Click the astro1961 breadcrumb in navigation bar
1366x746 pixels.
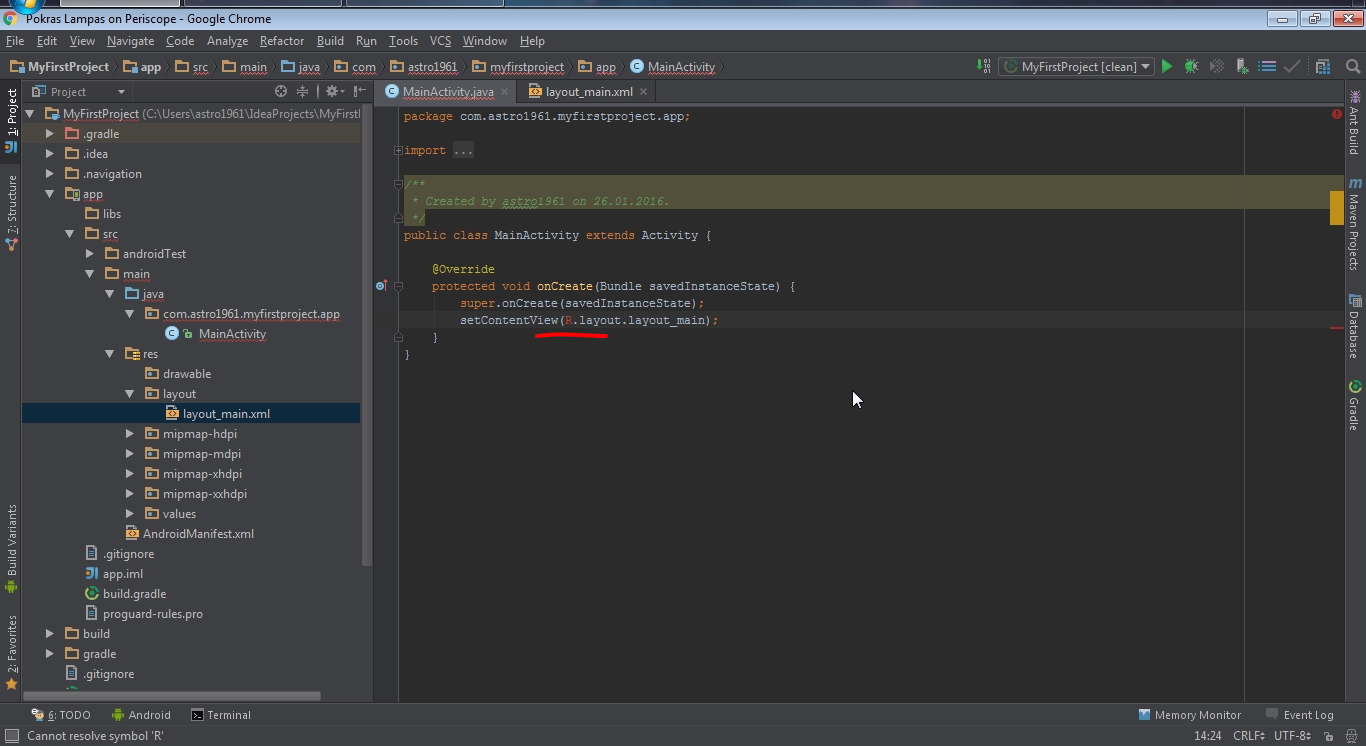coord(423,67)
